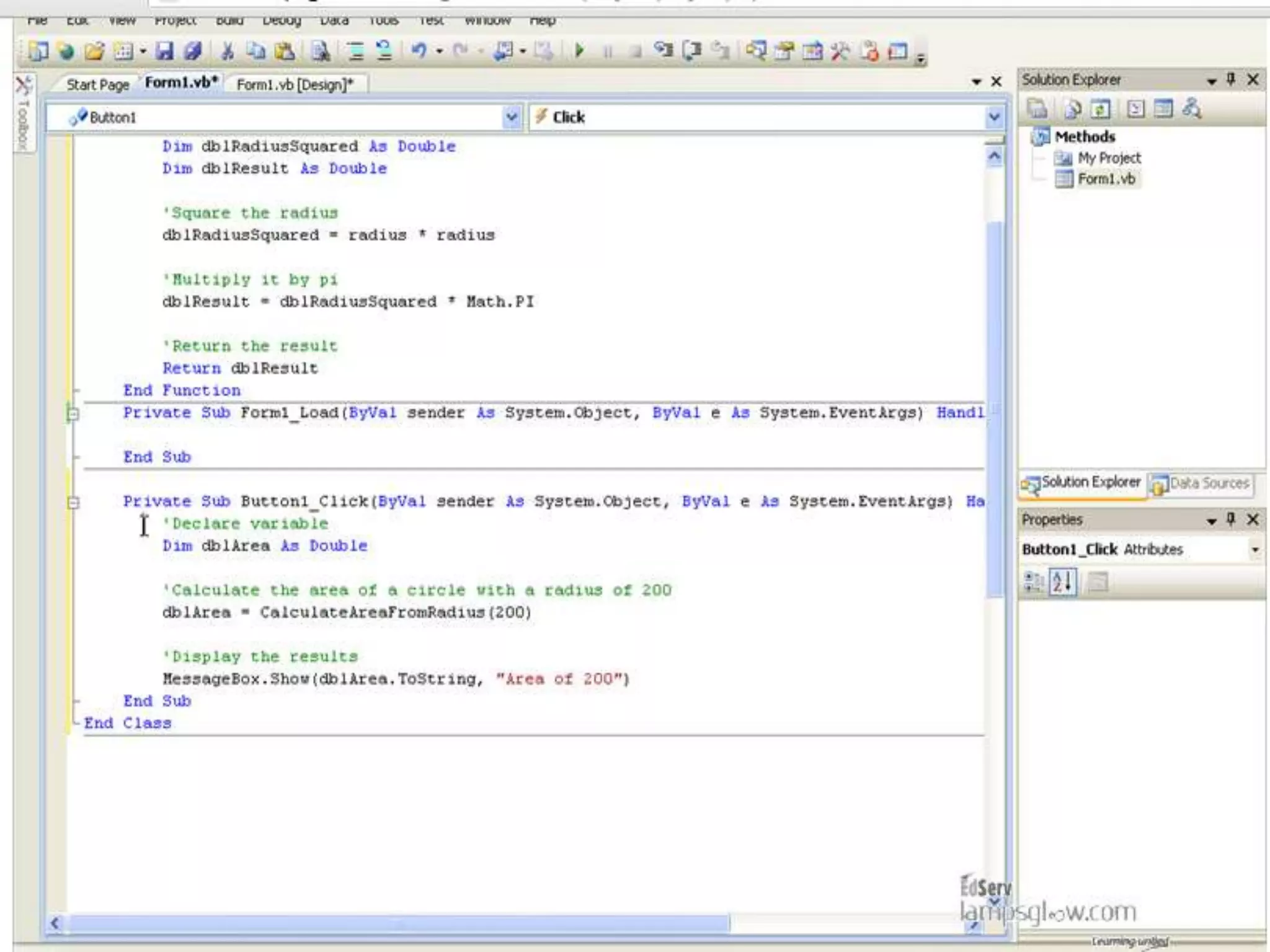Image resolution: width=1270 pixels, height=952 pixels.
Task: Click the Step Into debug icon
Action: click(x=664, y=51)
